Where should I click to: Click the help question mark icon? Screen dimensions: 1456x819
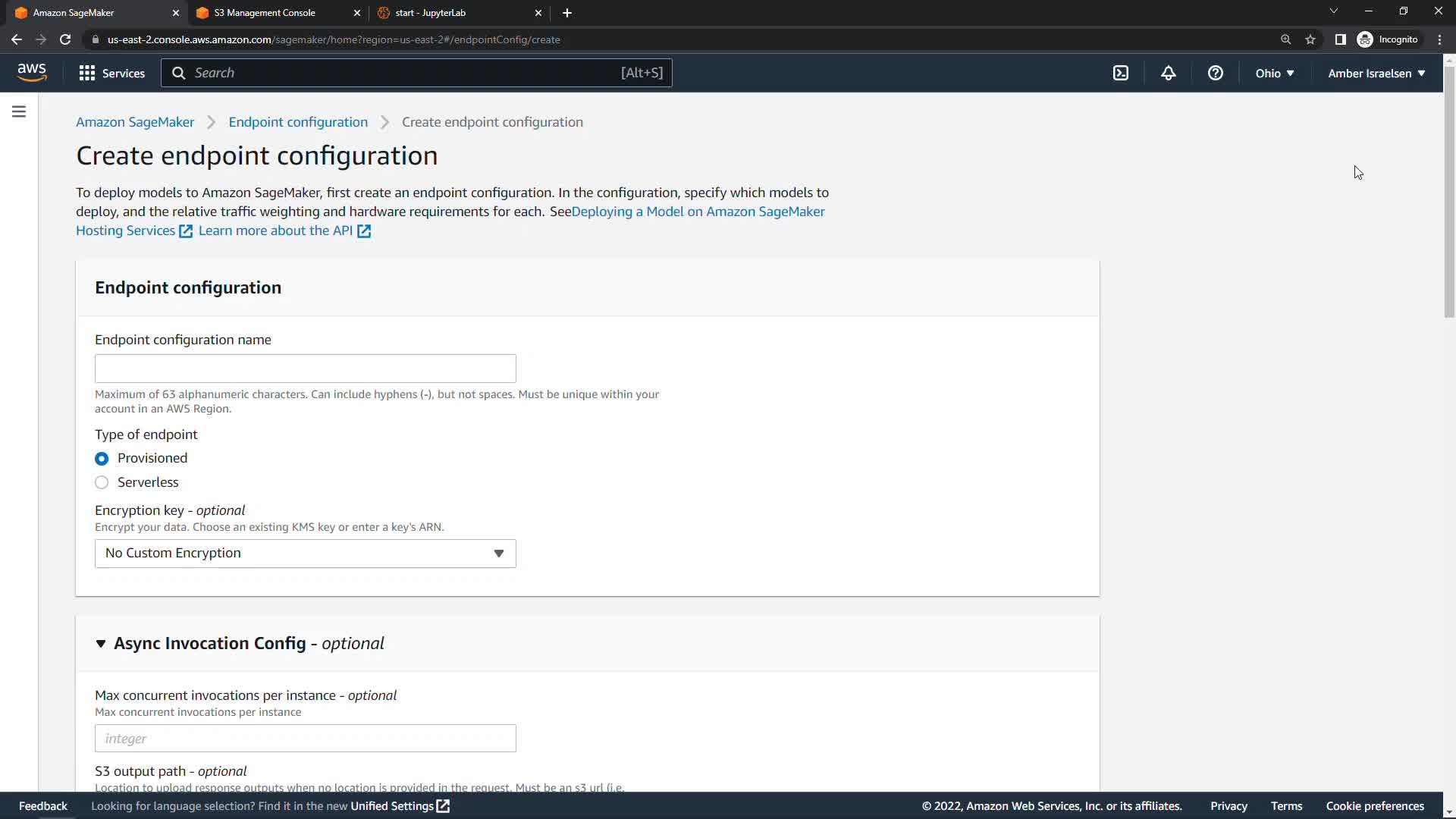click(x=1215, y=73)
